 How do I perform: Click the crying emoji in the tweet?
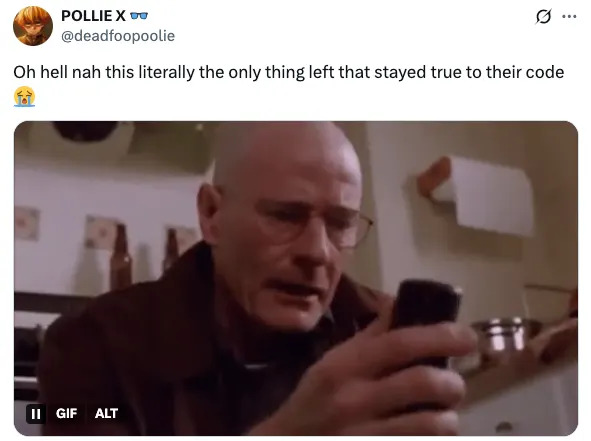pos(24,96)
